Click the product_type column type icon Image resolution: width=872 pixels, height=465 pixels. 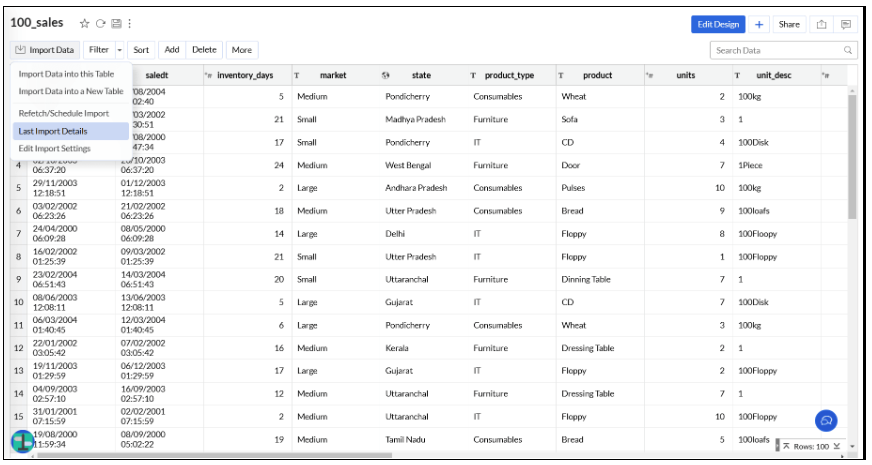click(473, 76)
